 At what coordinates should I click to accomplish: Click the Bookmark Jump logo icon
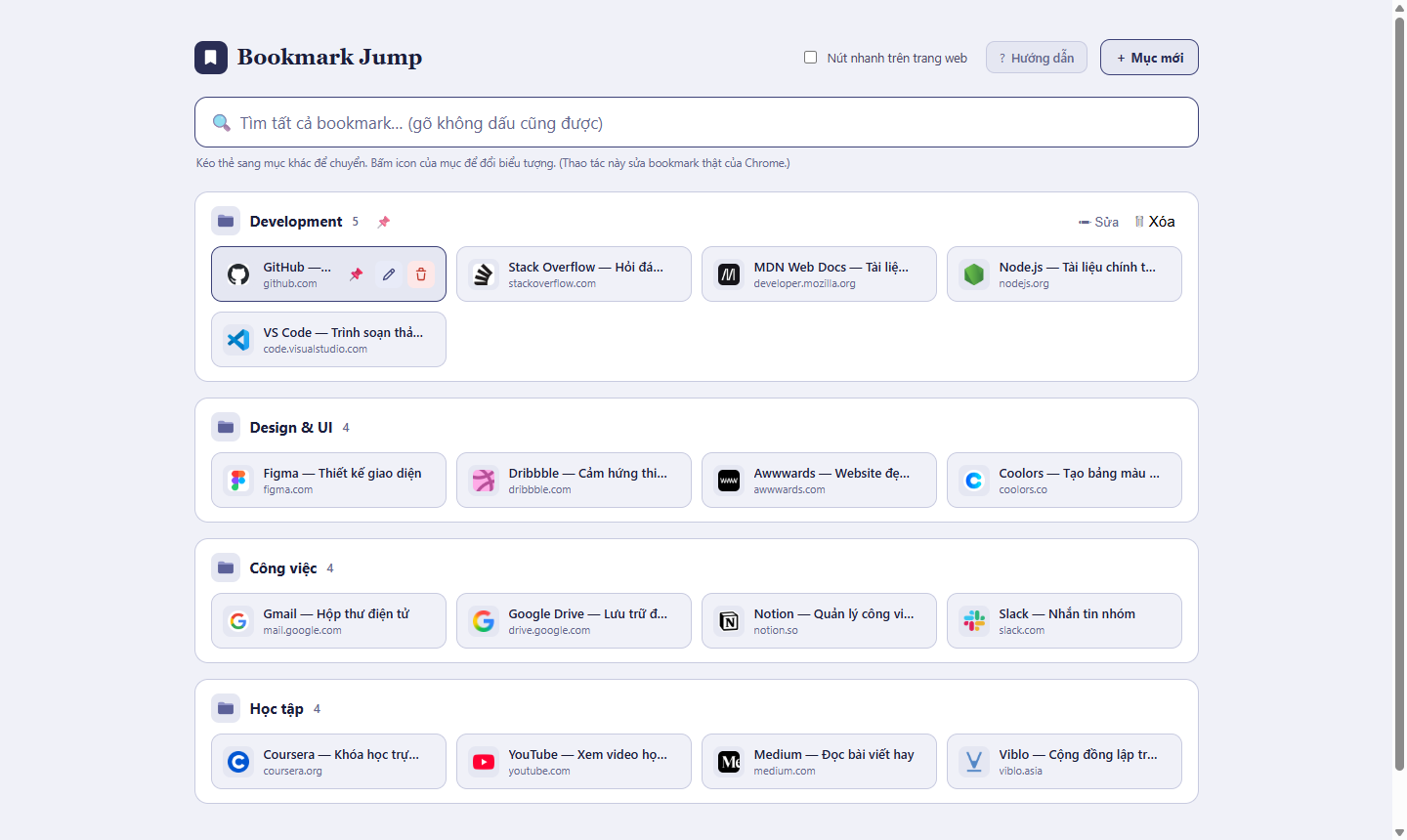click(x=211, y=58)
